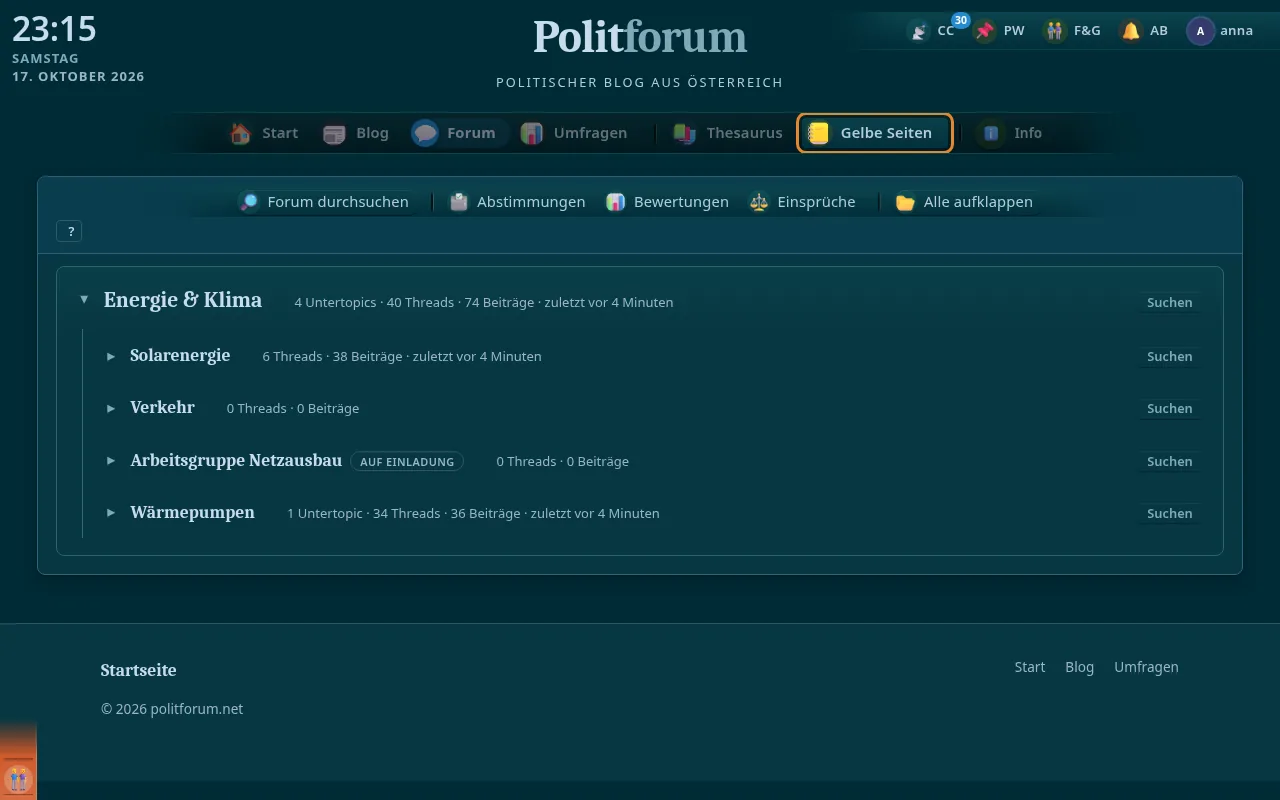Click the orange people icon in bottom-left corner
The width and height of the screenshot is (1280, 800).
point(18,778)
